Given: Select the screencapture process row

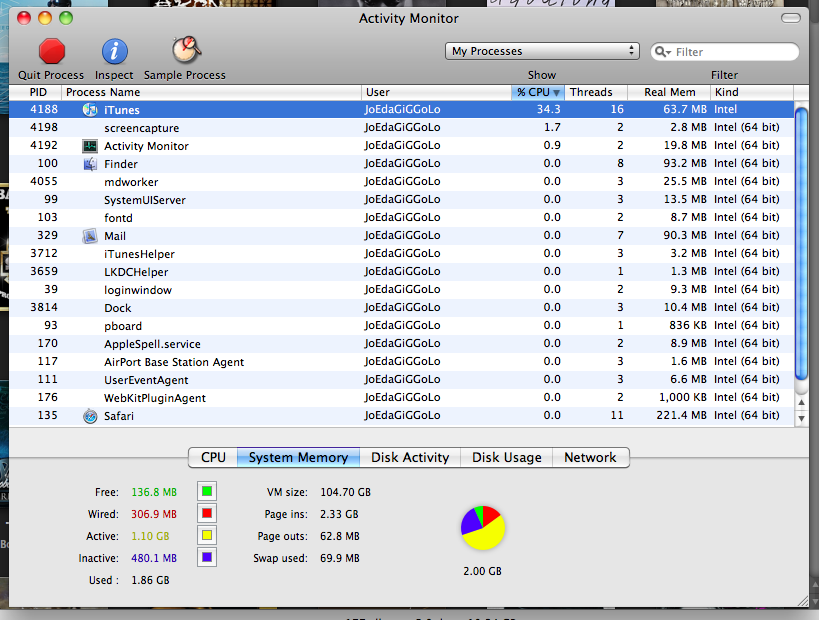Looking at the screenshot, I should pos(401,128).
